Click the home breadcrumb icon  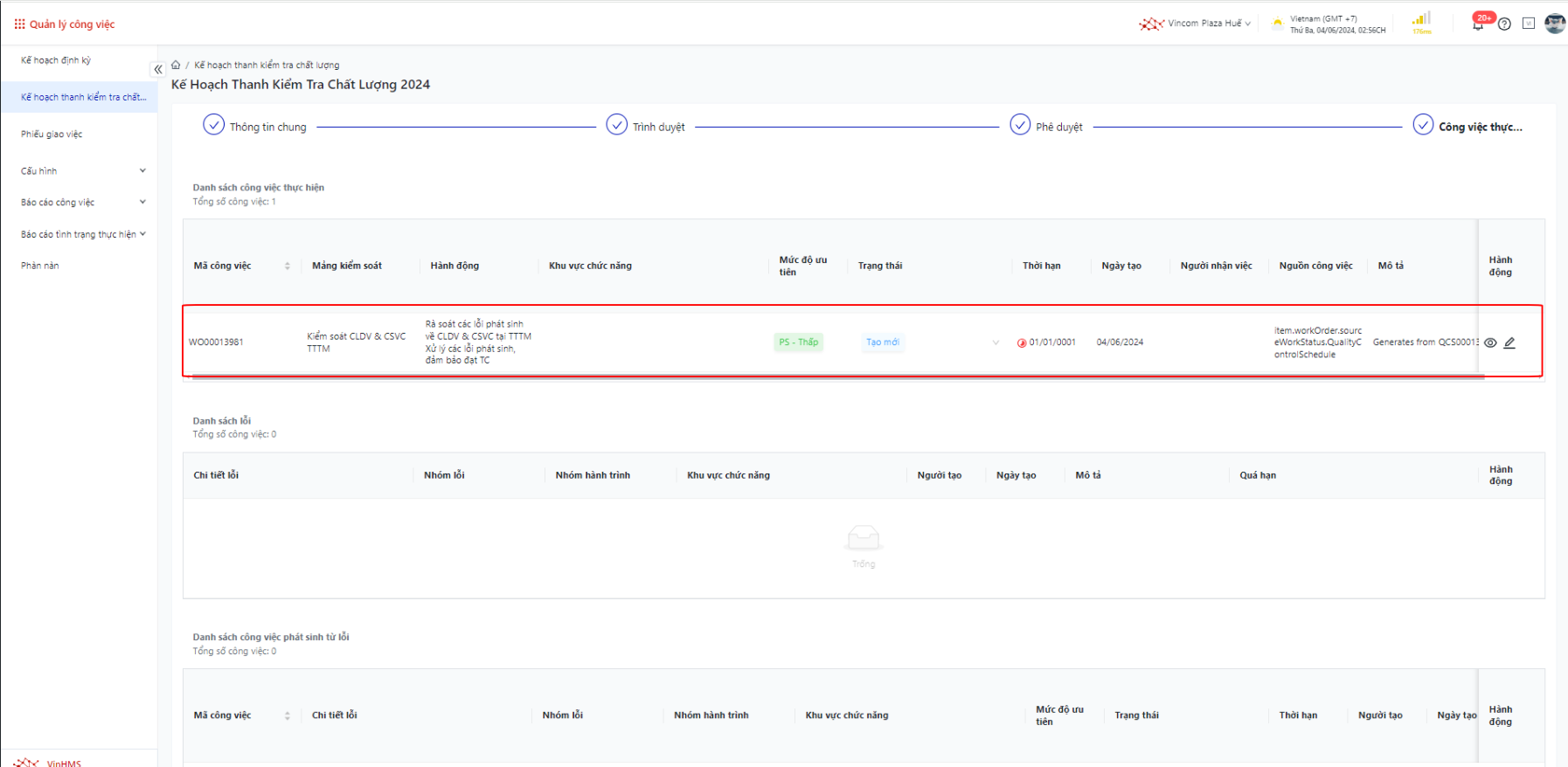point(176,65)
